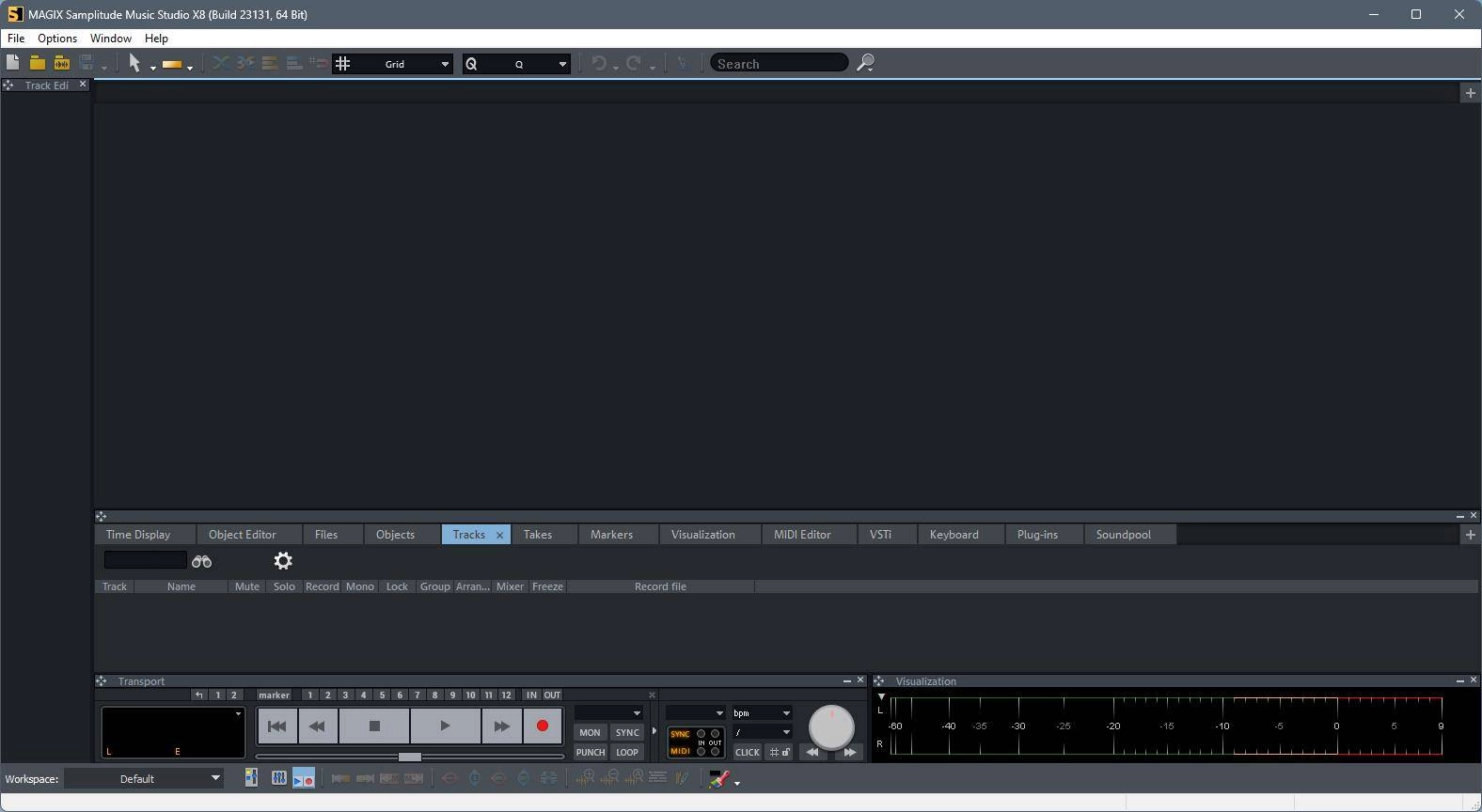1482x812 pixels.
Task: Expand the Transport panel side arrow
Action: click(x=654, y=731)
